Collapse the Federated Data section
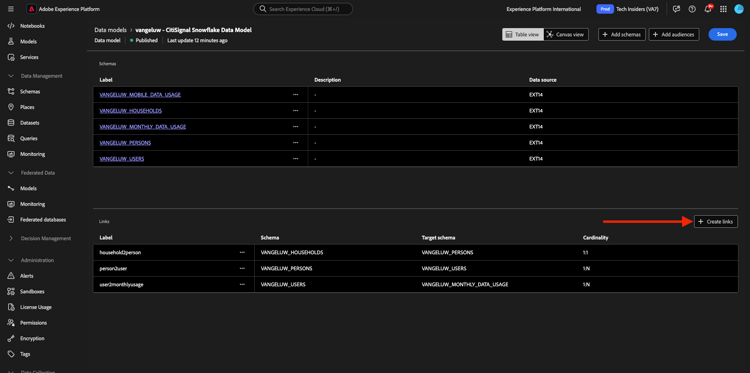This screenshot has height=373, width=750. point(11,173)
